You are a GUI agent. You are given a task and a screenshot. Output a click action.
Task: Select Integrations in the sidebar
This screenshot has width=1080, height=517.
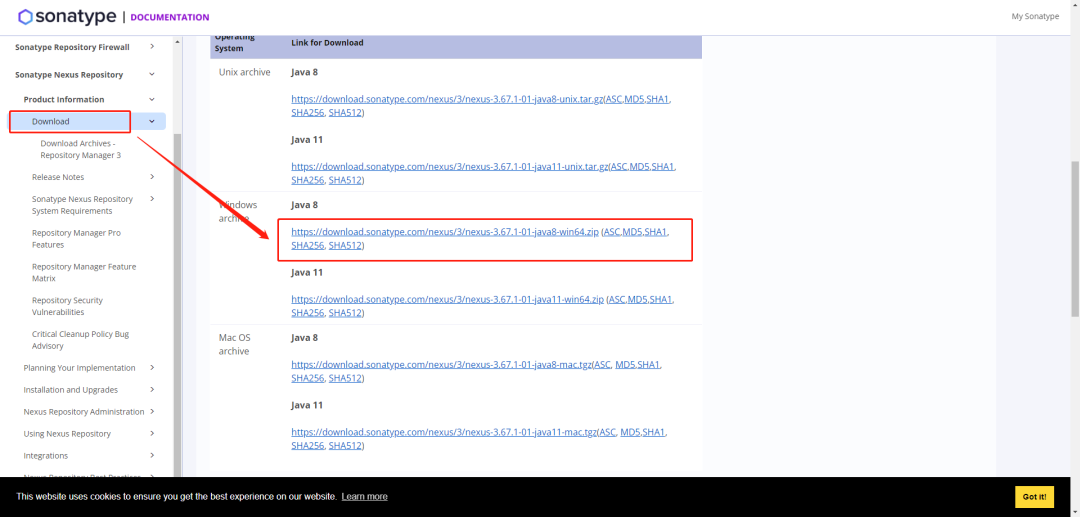point(45,456)
